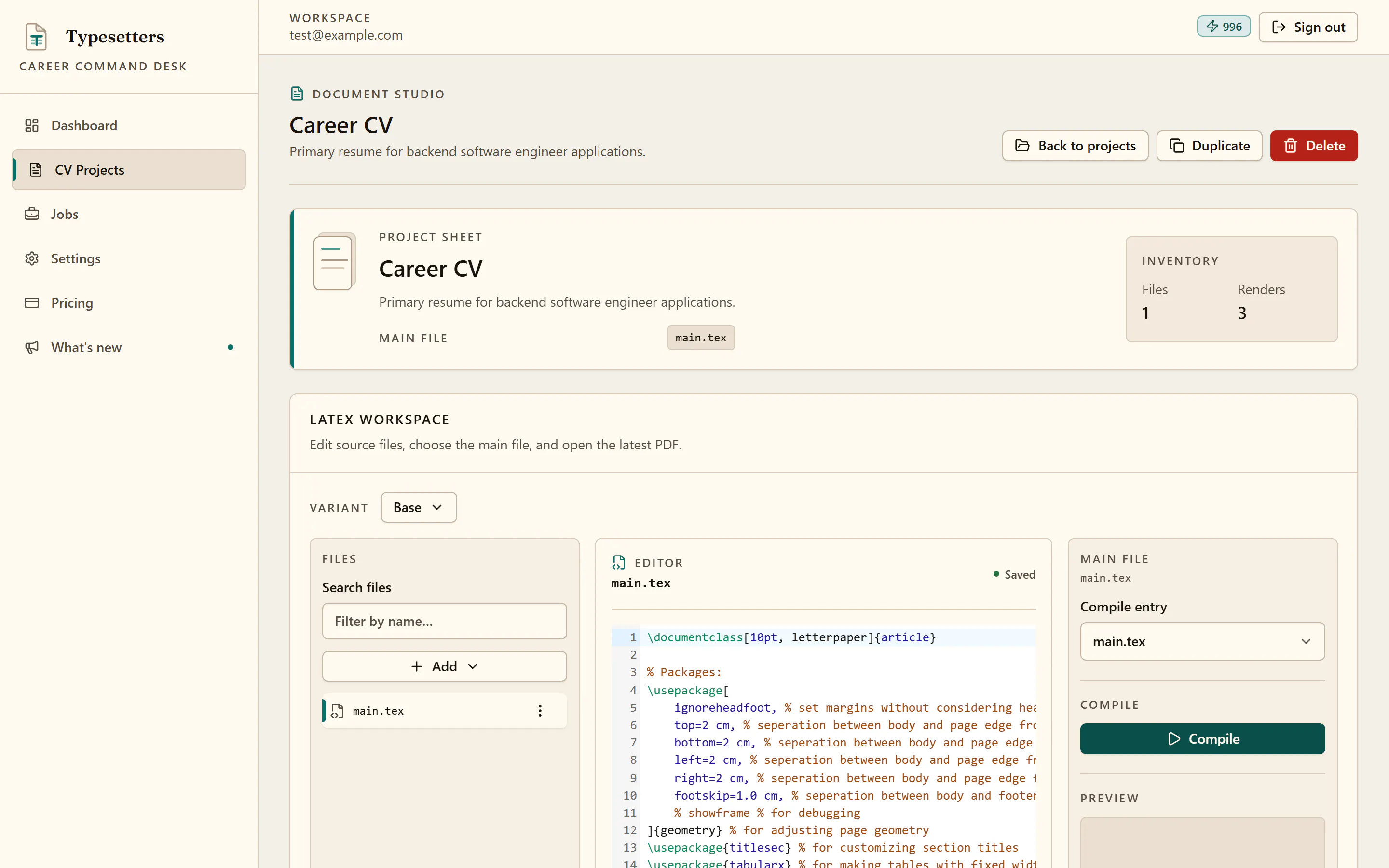The width and height of the screenshot is (1389, 868).
Task: Click the Renders count value 3
Action: [1241, 313]
